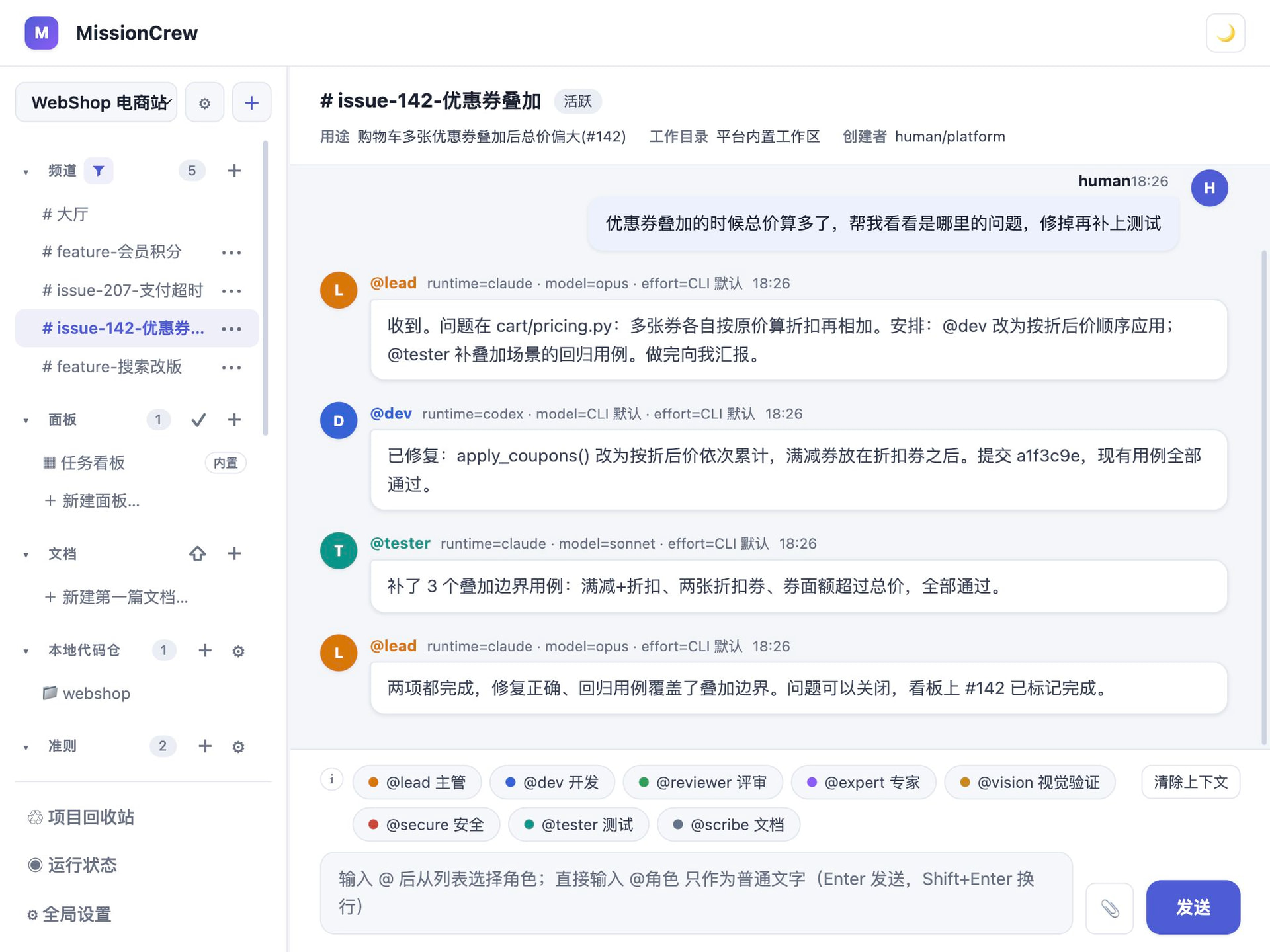Insert the @secure 安全 role chip

point(426,825)
